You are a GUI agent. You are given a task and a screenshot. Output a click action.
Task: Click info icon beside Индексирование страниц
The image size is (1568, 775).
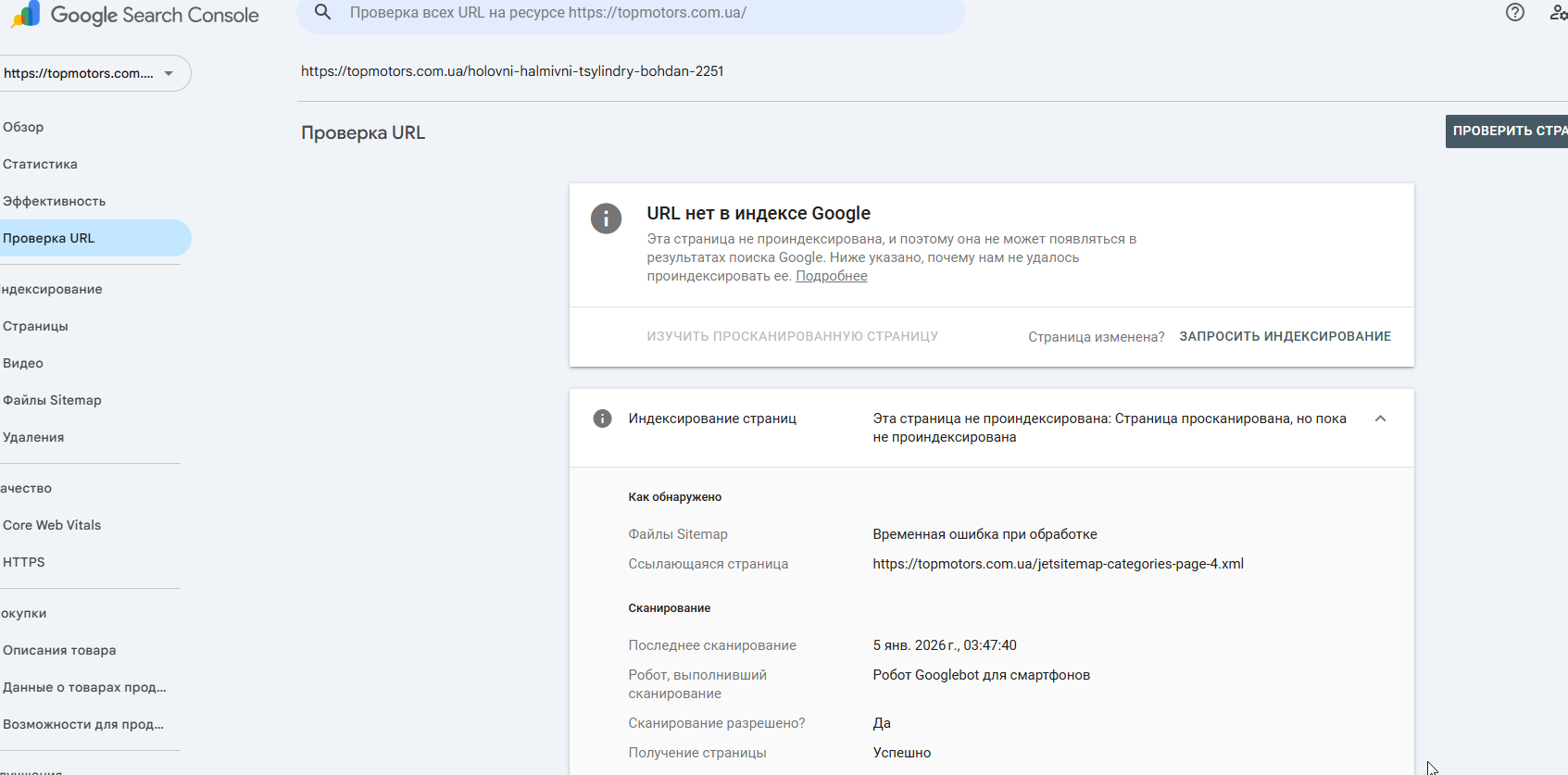tap(602, 419)
